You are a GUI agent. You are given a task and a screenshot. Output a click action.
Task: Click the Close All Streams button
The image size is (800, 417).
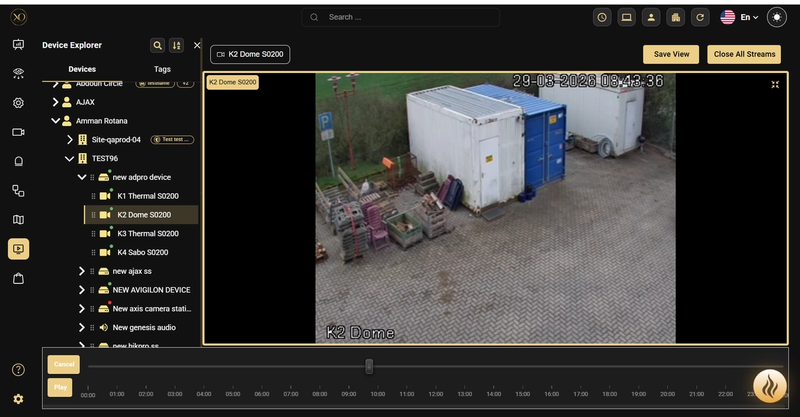(x=744, y=54)
